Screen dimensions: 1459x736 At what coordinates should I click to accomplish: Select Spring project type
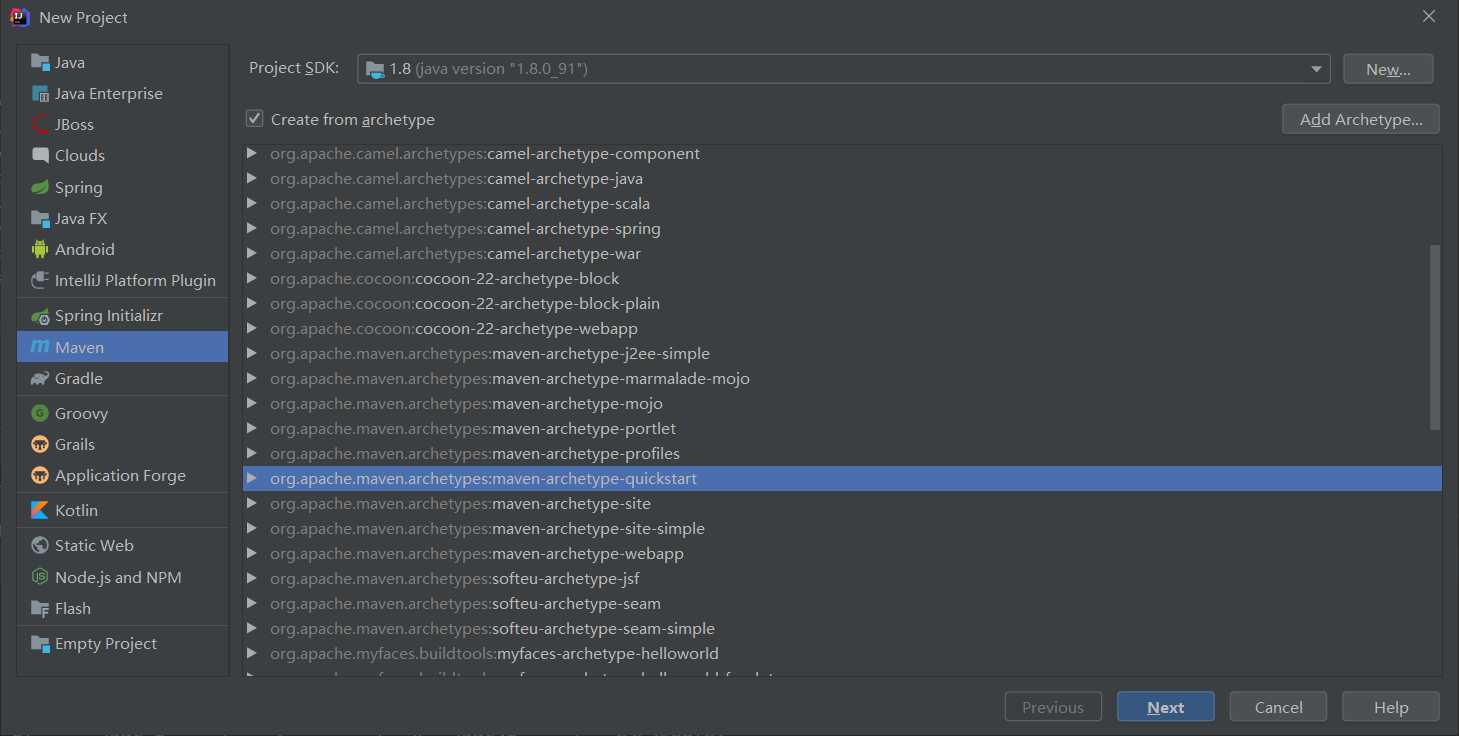(x=123, y=187)
